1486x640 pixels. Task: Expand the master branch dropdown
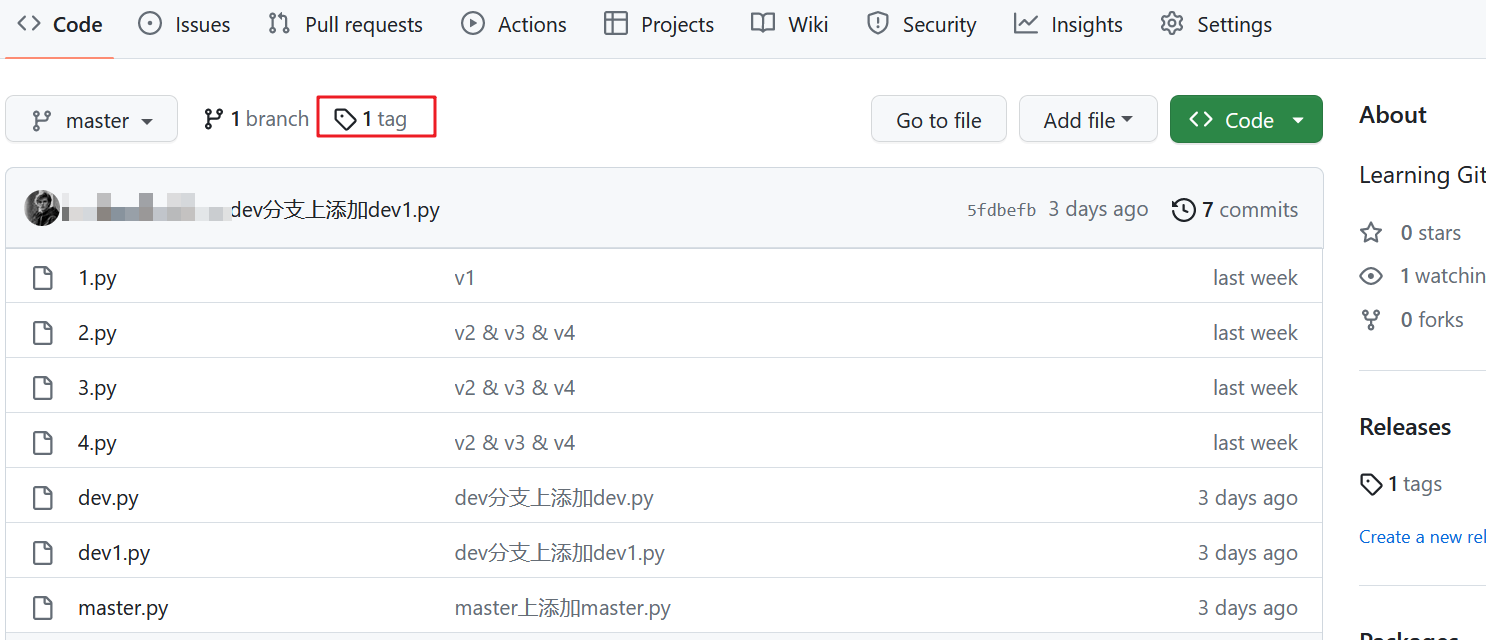91,119
